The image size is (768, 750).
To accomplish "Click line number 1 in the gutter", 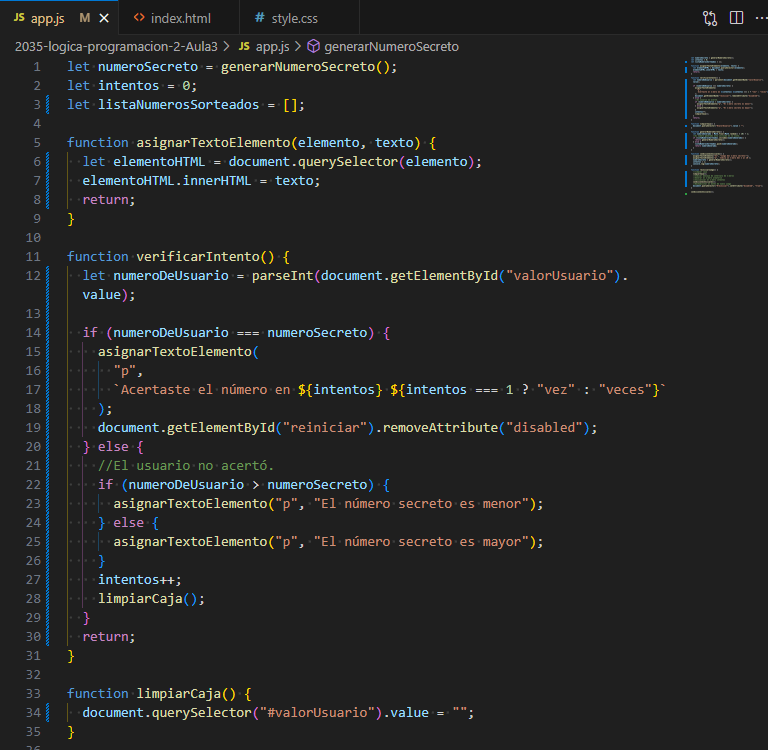I will pos(37,67).
